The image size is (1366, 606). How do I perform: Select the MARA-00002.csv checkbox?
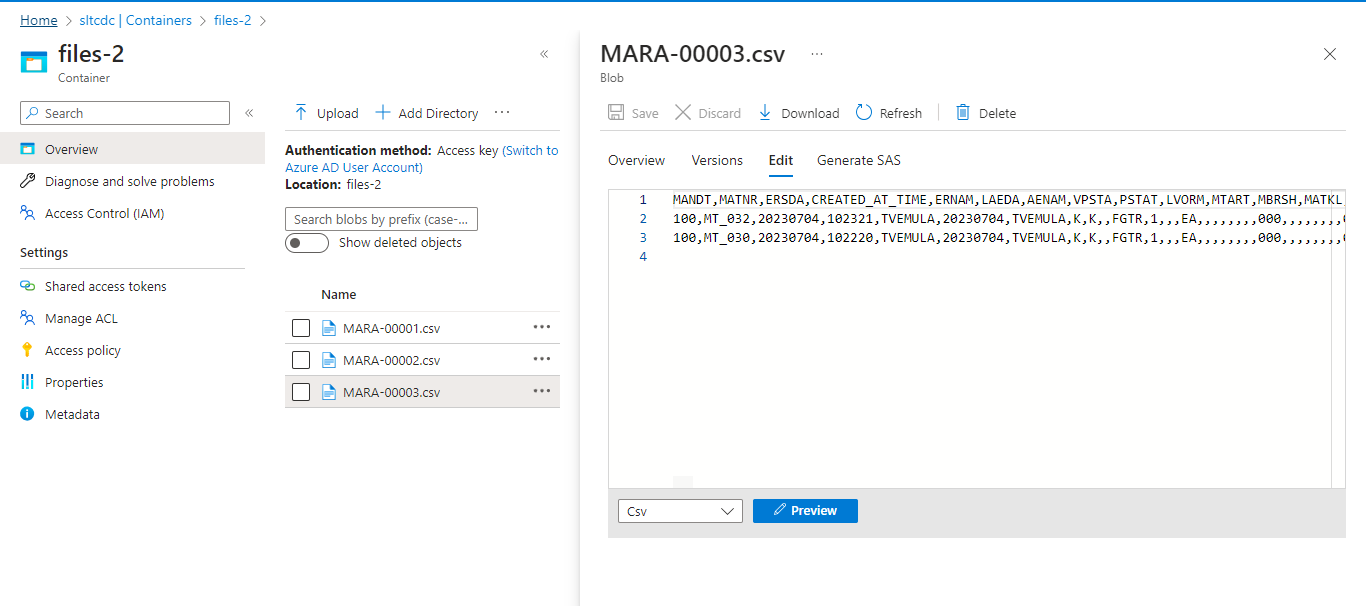301,360
